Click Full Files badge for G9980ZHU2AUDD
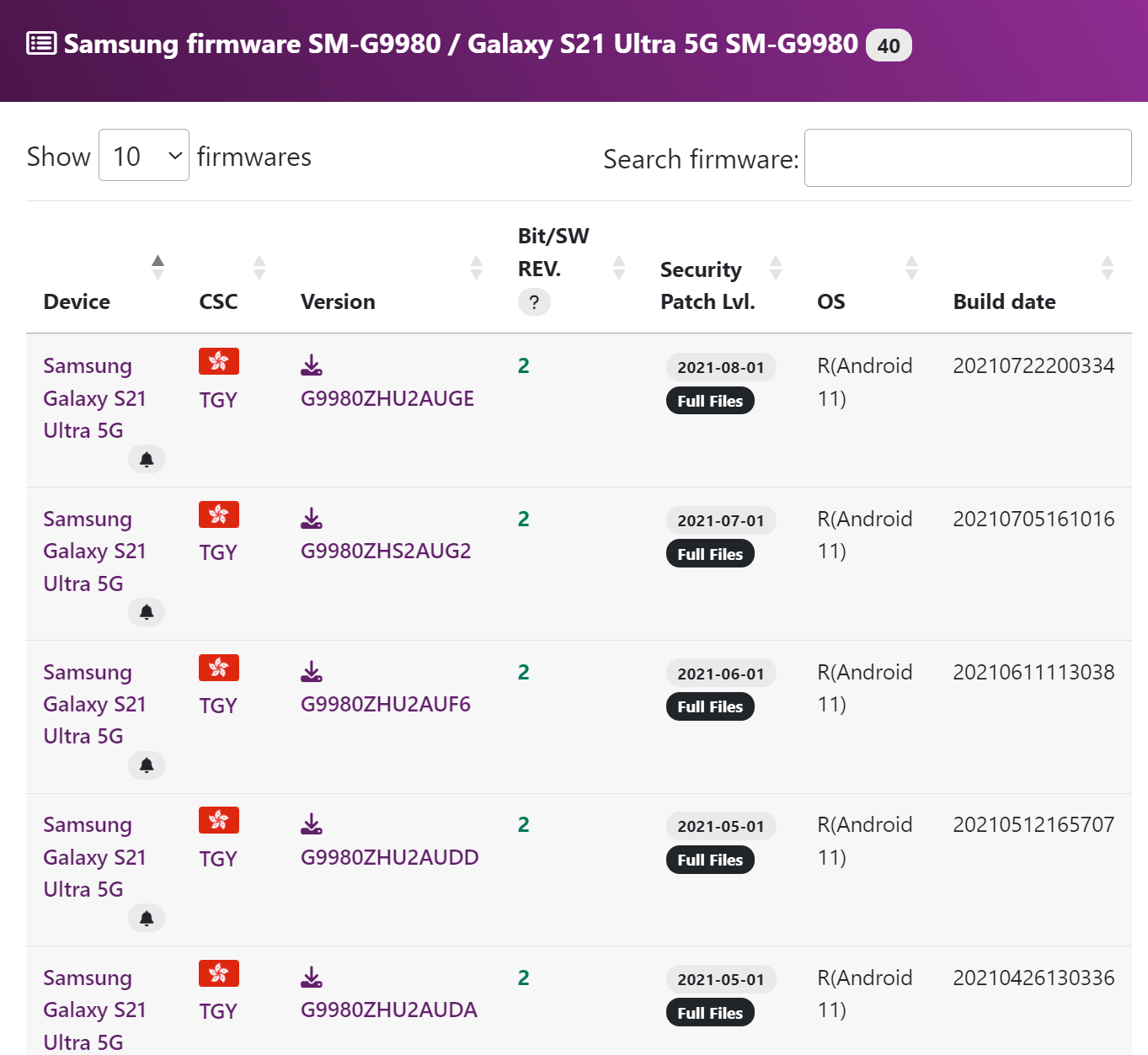The height and width of the screenshot is (1055, 1148). [710, 860]
